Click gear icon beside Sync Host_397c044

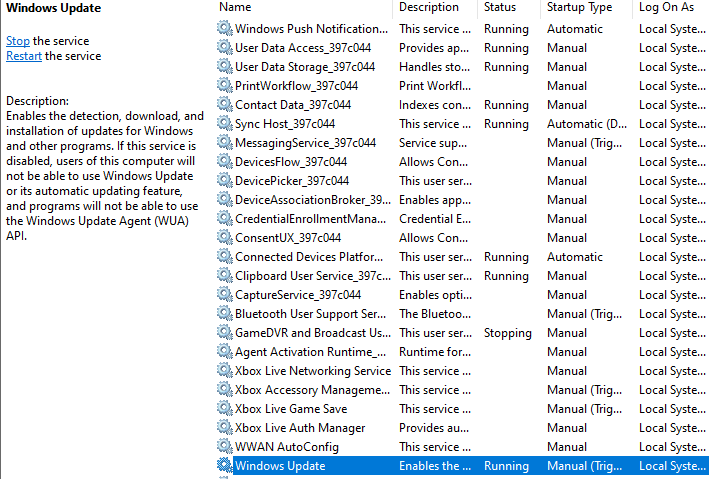[224, 123]
